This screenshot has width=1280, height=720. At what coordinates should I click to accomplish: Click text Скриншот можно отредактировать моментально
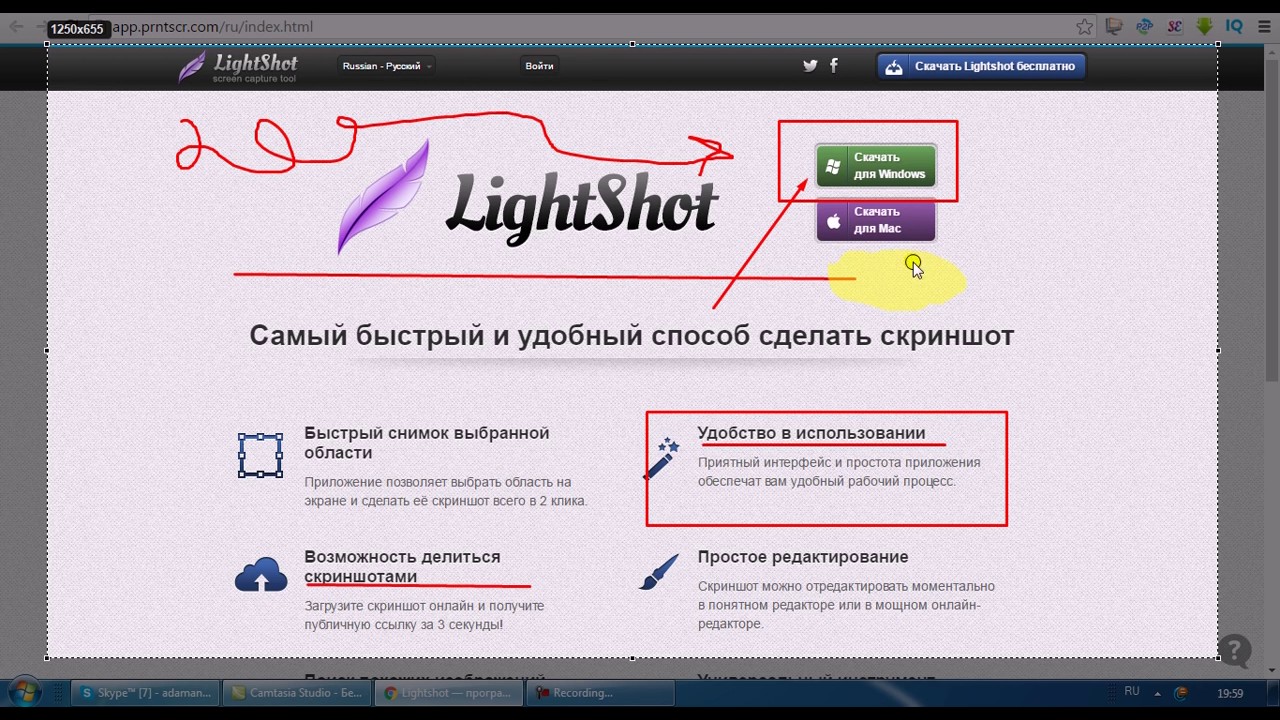pyautogui.click(x=846, y=586)
